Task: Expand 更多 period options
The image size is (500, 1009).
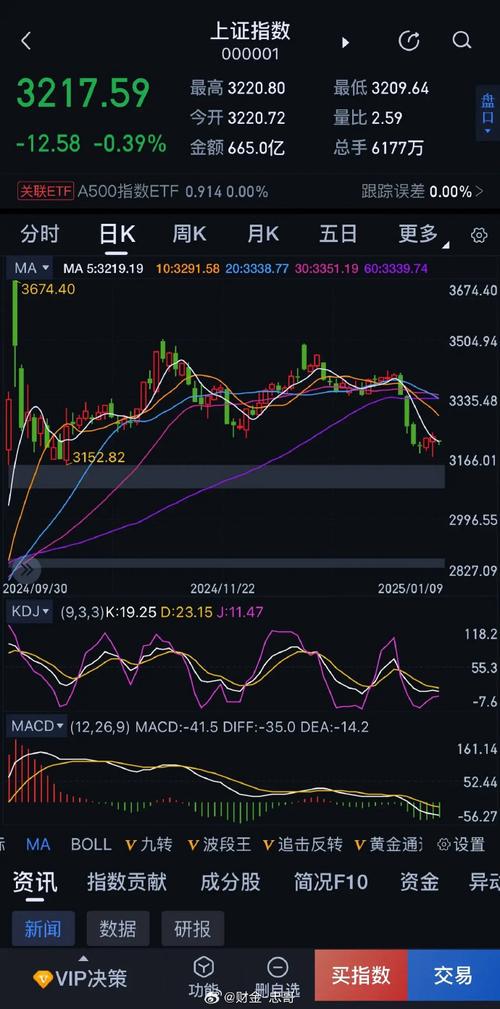Action: coord(423,234)
